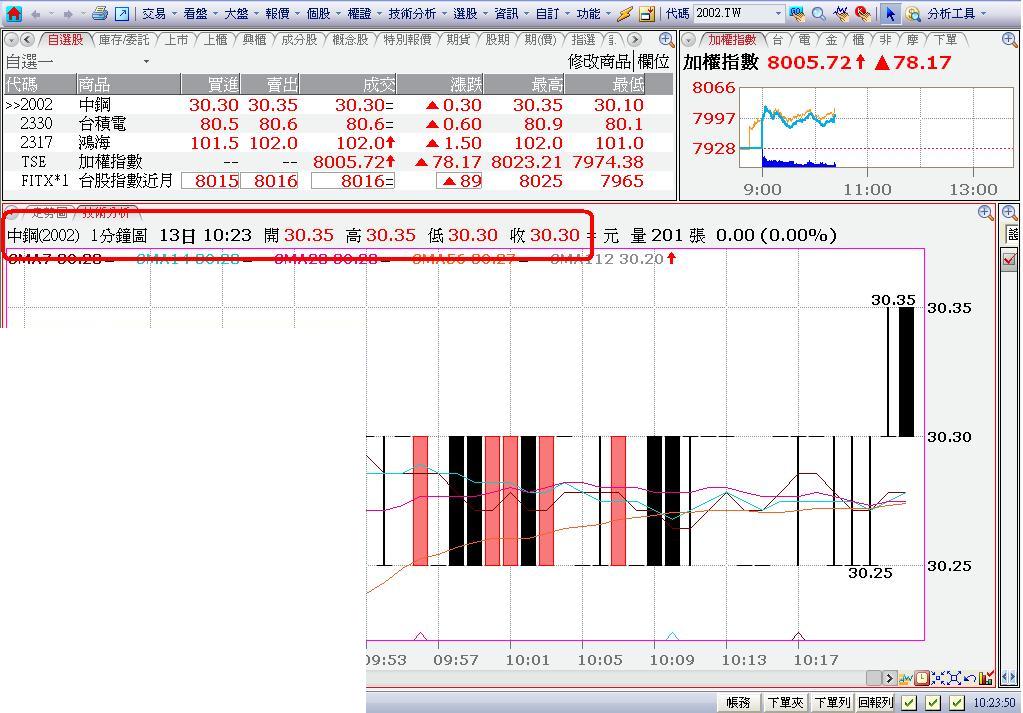Click the quote board icon beside code box
1023x713 pixels.
(x=796, y=13)
